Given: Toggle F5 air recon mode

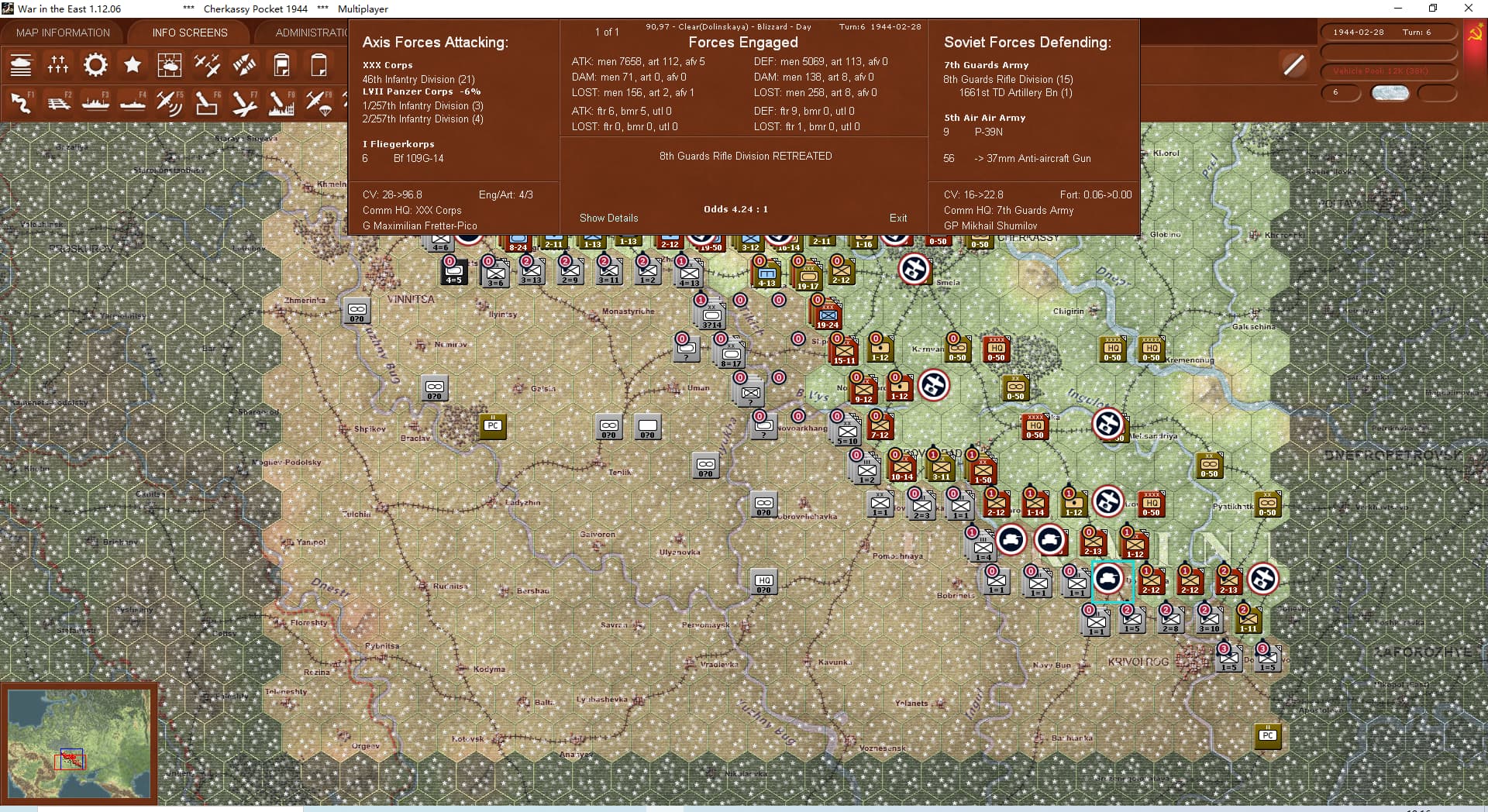Looking at the screenshot, I should click(x=170, y=102).
